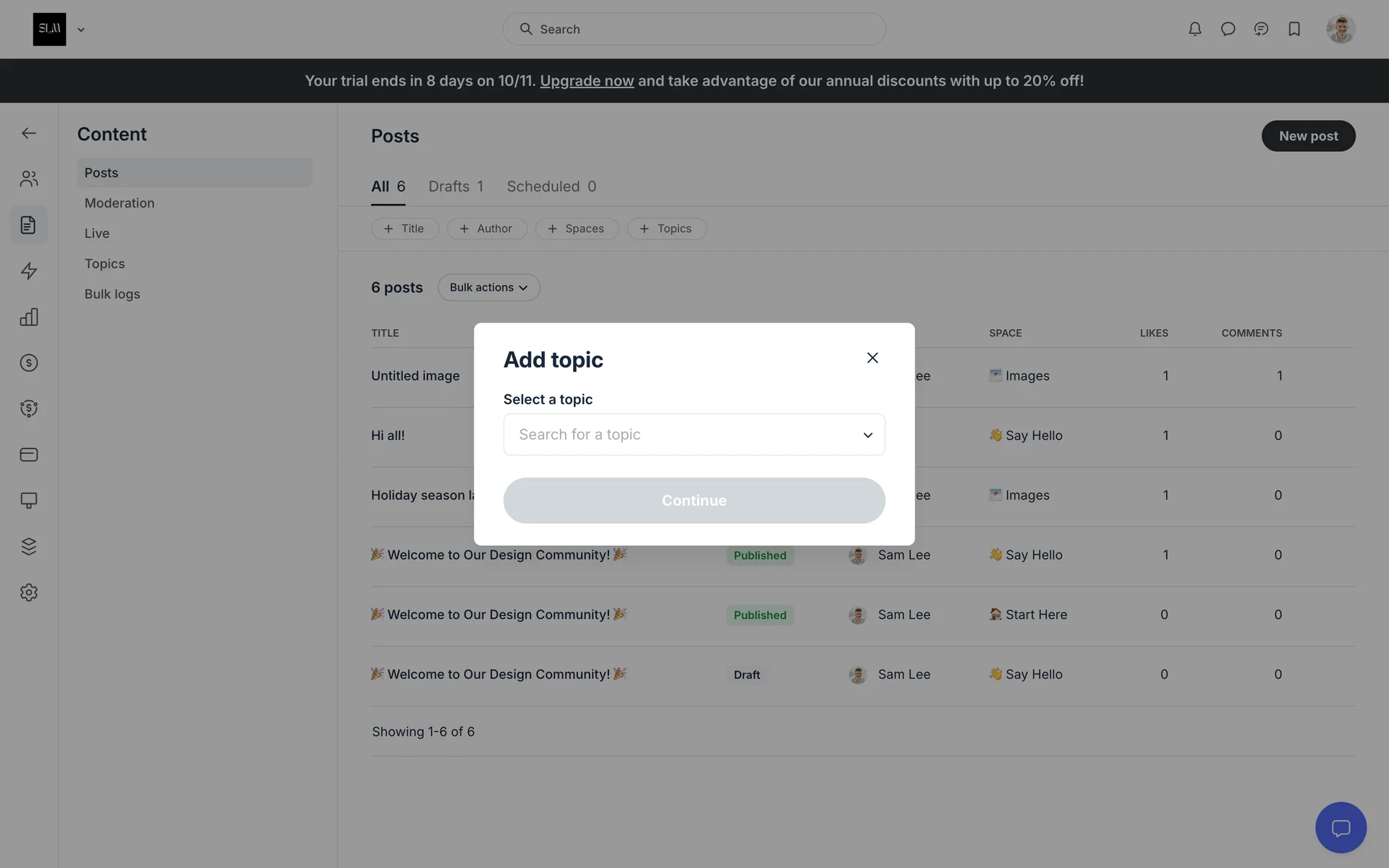
Task: Open the settings gear icon in sidebar
Action: point(29,592)
